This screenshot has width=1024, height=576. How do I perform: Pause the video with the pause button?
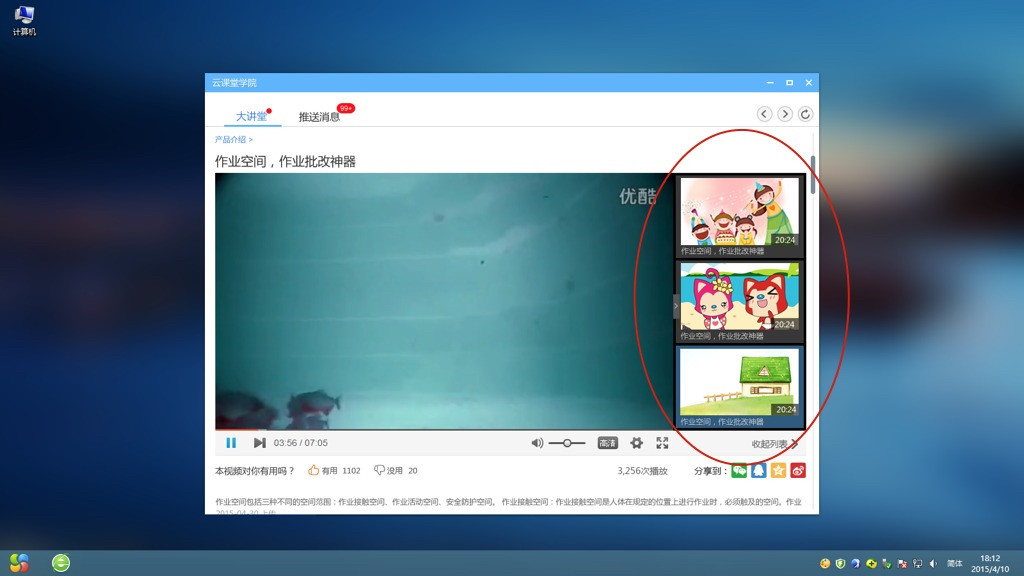point(231,443)
